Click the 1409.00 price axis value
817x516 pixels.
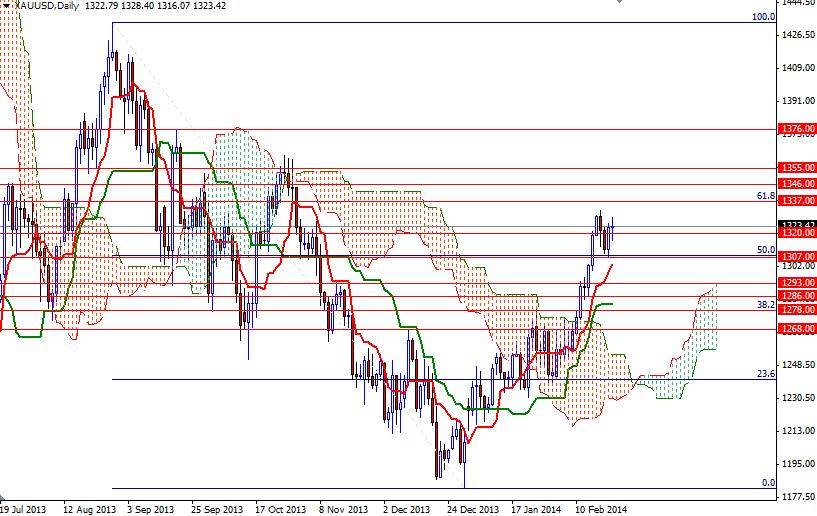798,67
